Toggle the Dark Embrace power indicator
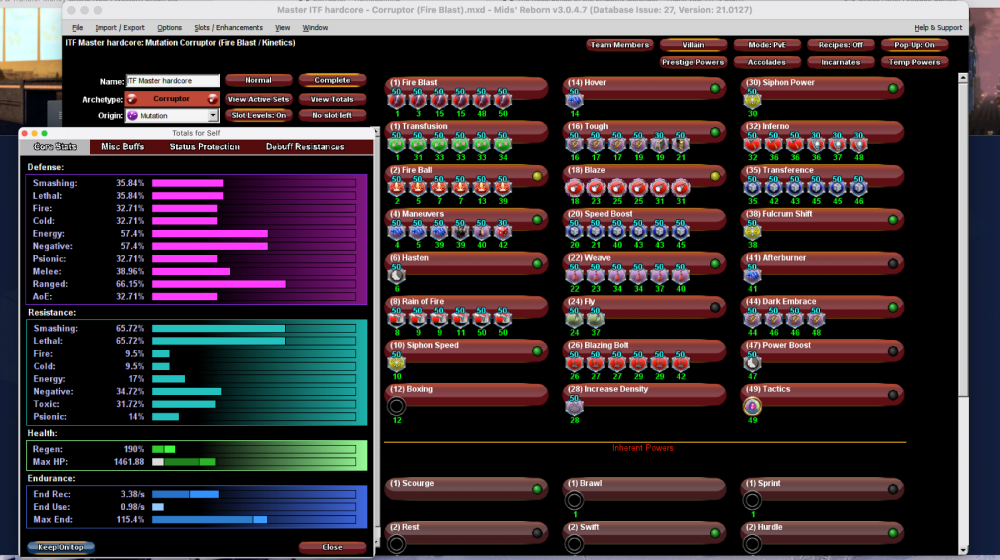The image size is (1000, 560). [893, 307]
